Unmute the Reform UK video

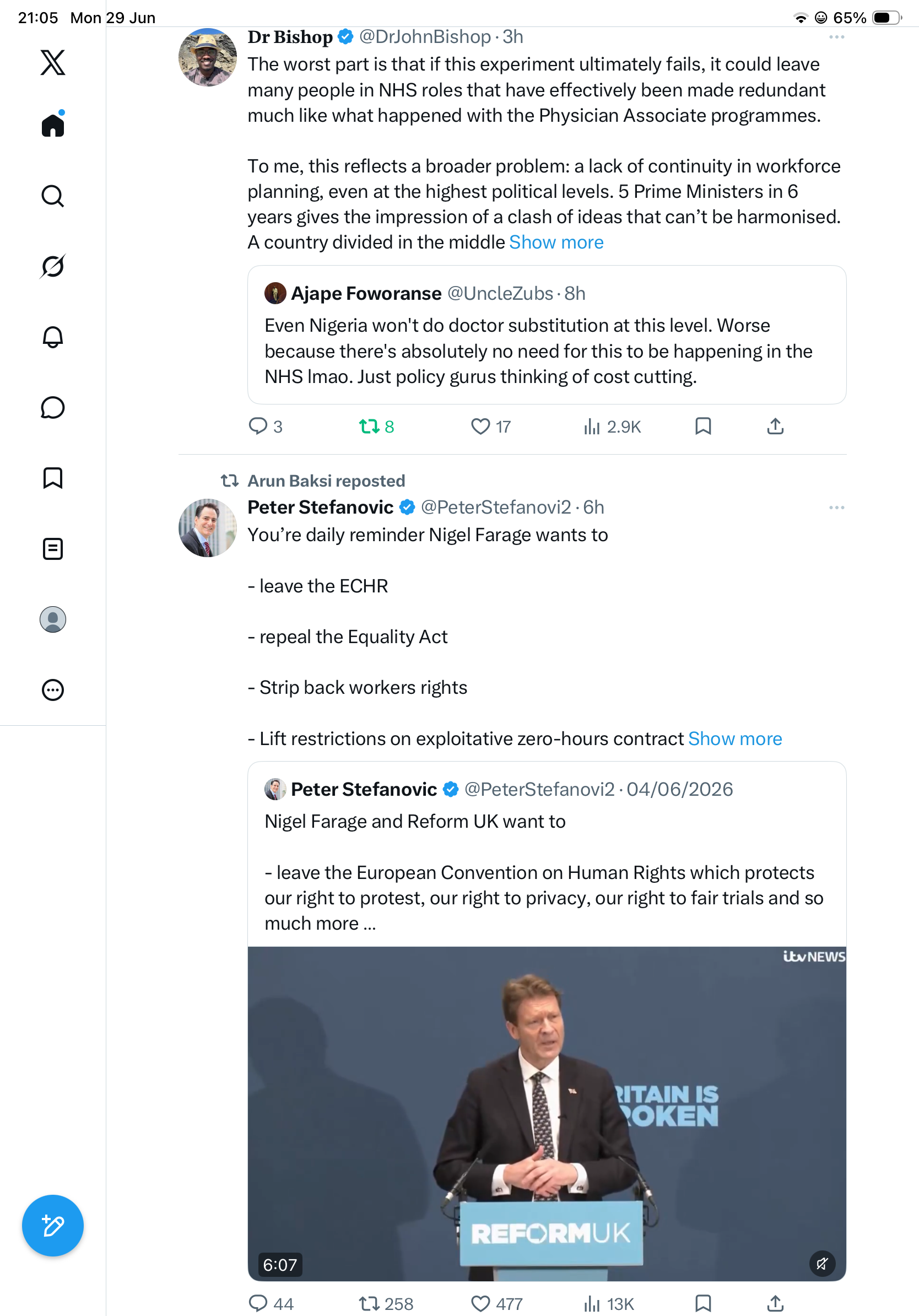point(822,1263)
